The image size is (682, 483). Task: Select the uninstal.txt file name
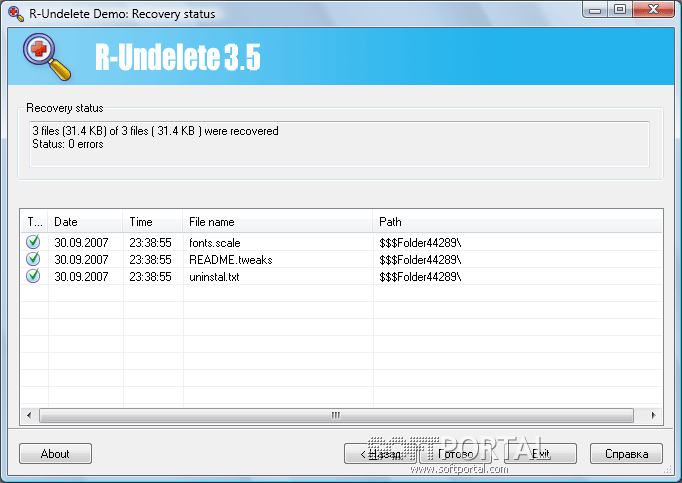(x=214, y=276)
